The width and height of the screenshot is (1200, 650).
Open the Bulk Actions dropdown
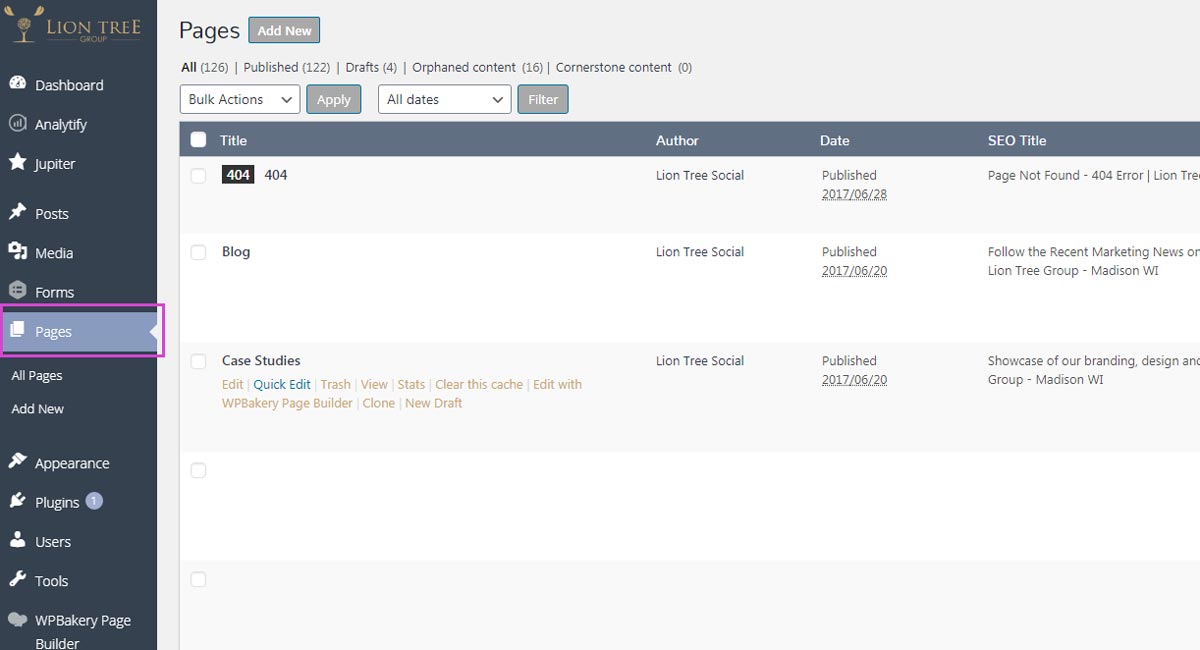click(x=240, y=99)
